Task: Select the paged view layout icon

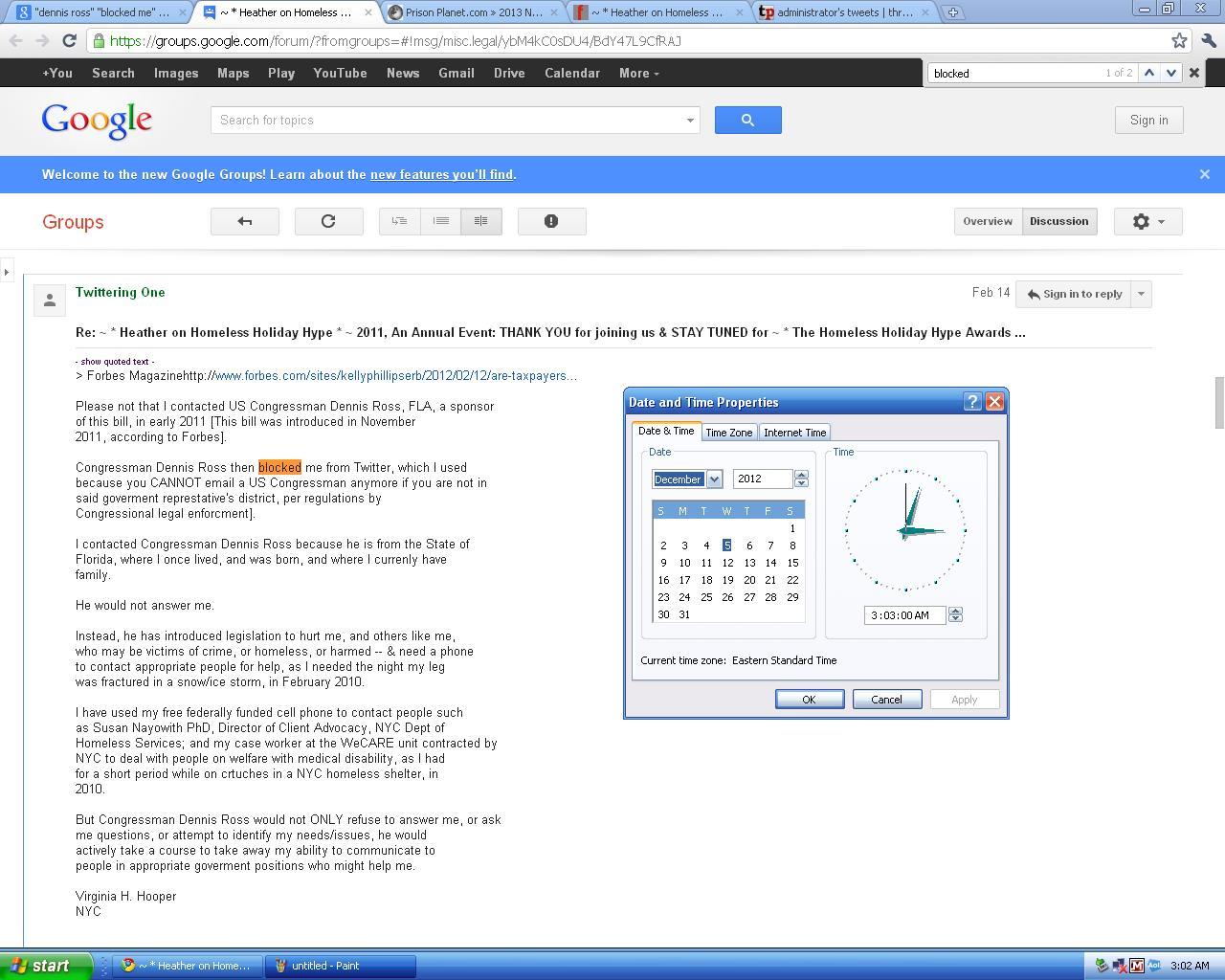Action: tap(481, 221)
